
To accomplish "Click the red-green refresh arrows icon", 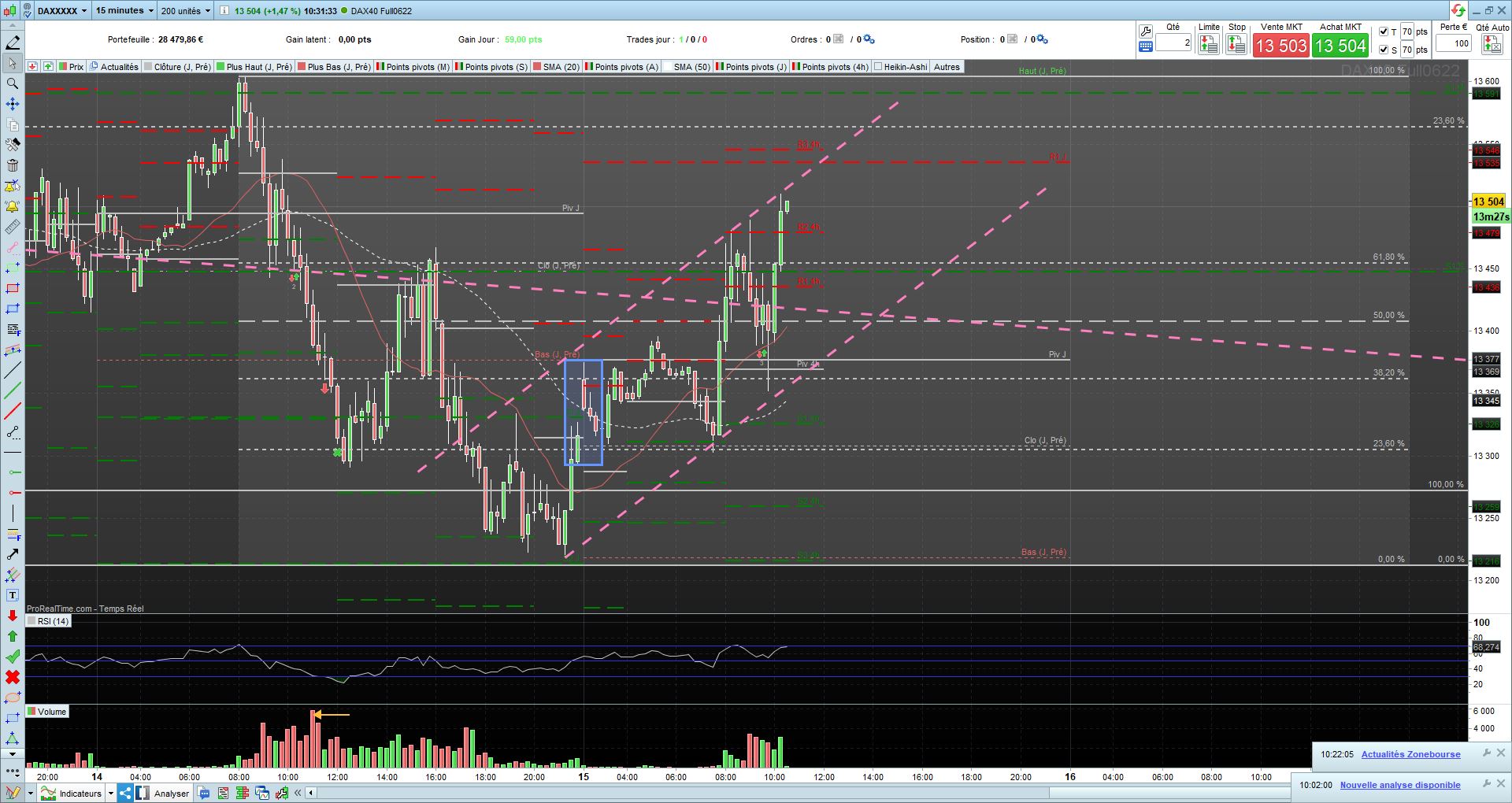I will point(1458,10).
